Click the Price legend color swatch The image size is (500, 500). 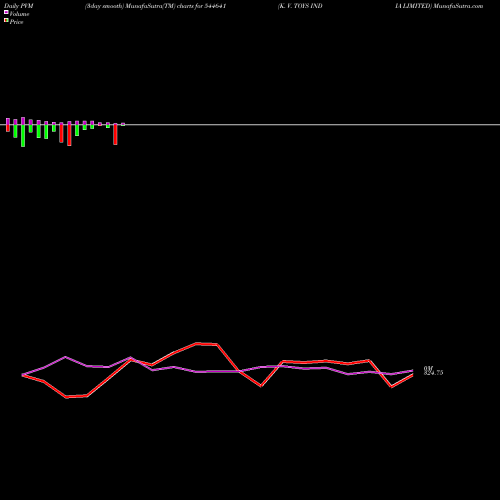pyautogui.click(x=6, y=20)
